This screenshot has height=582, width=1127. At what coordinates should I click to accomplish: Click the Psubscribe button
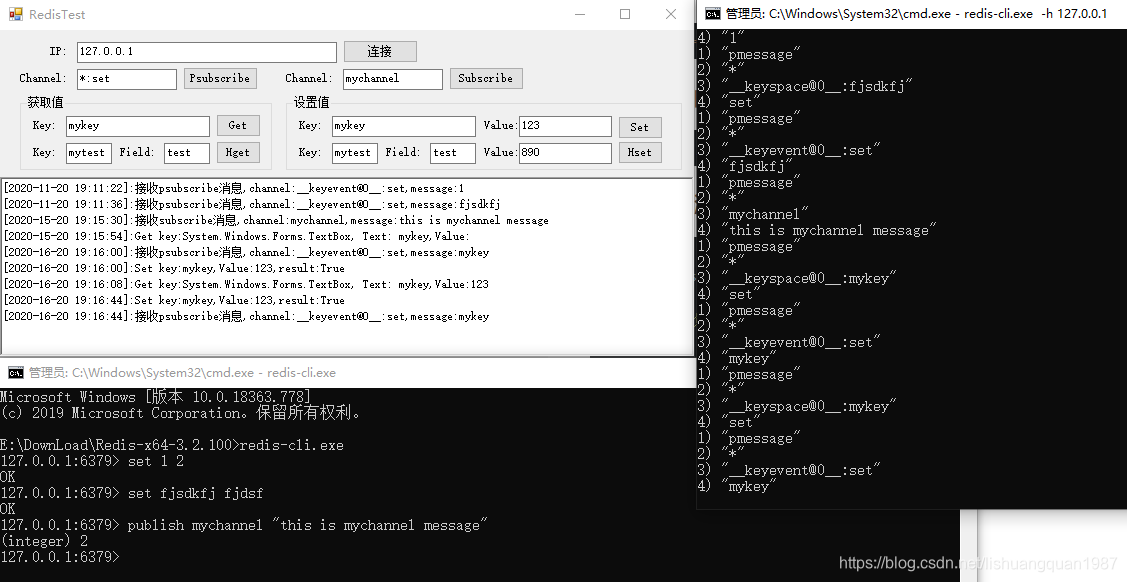(x=220, y=78)
